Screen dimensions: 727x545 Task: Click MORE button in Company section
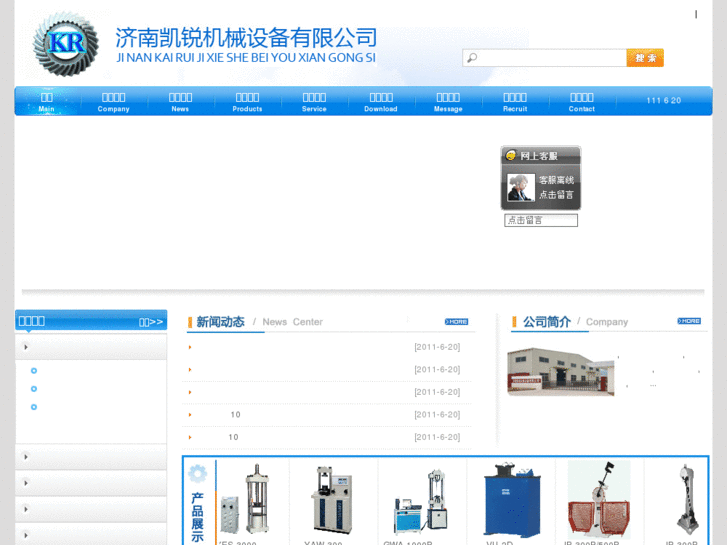click(x=689, y=321)
